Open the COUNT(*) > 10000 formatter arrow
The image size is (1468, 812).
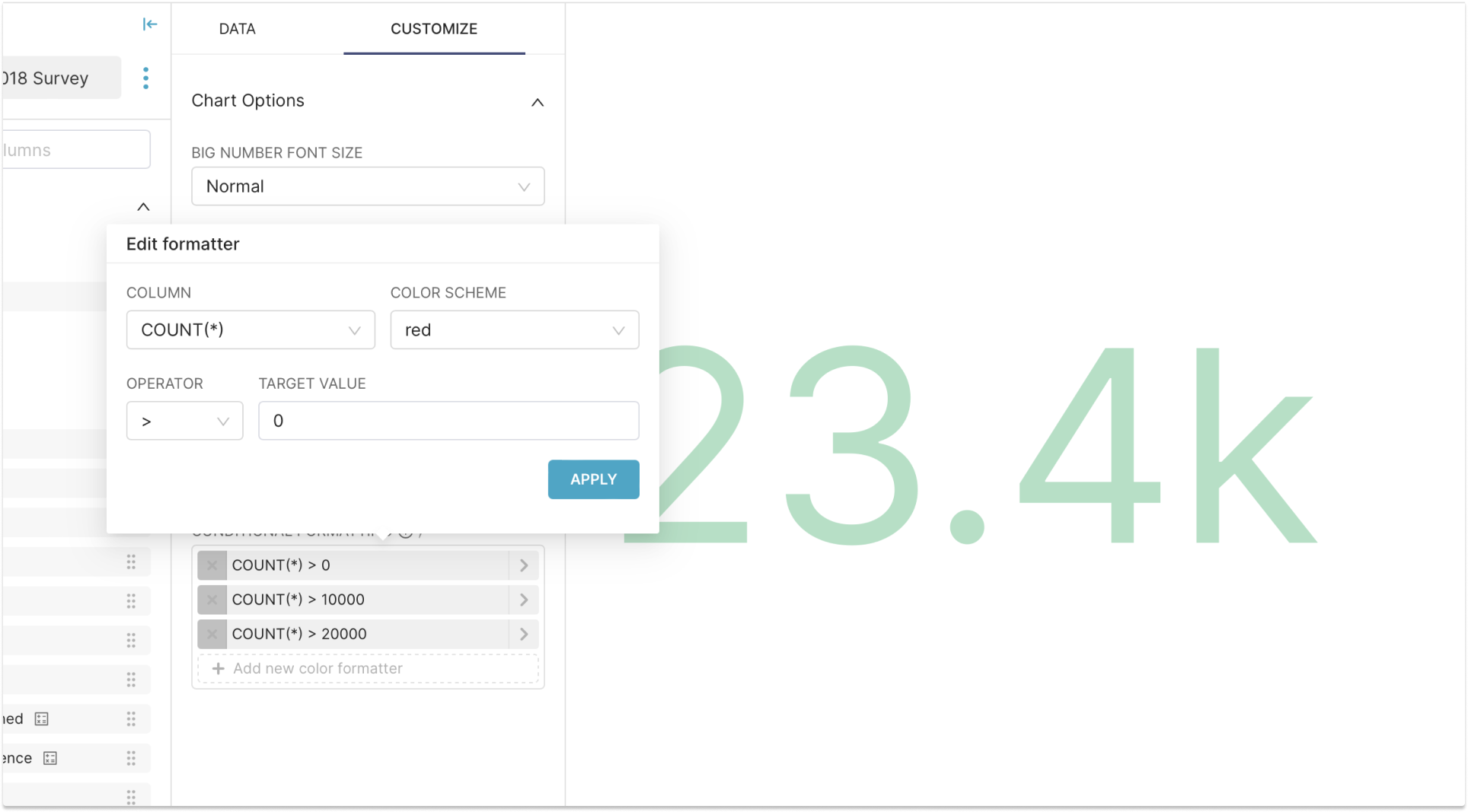(x=524, y=600)
